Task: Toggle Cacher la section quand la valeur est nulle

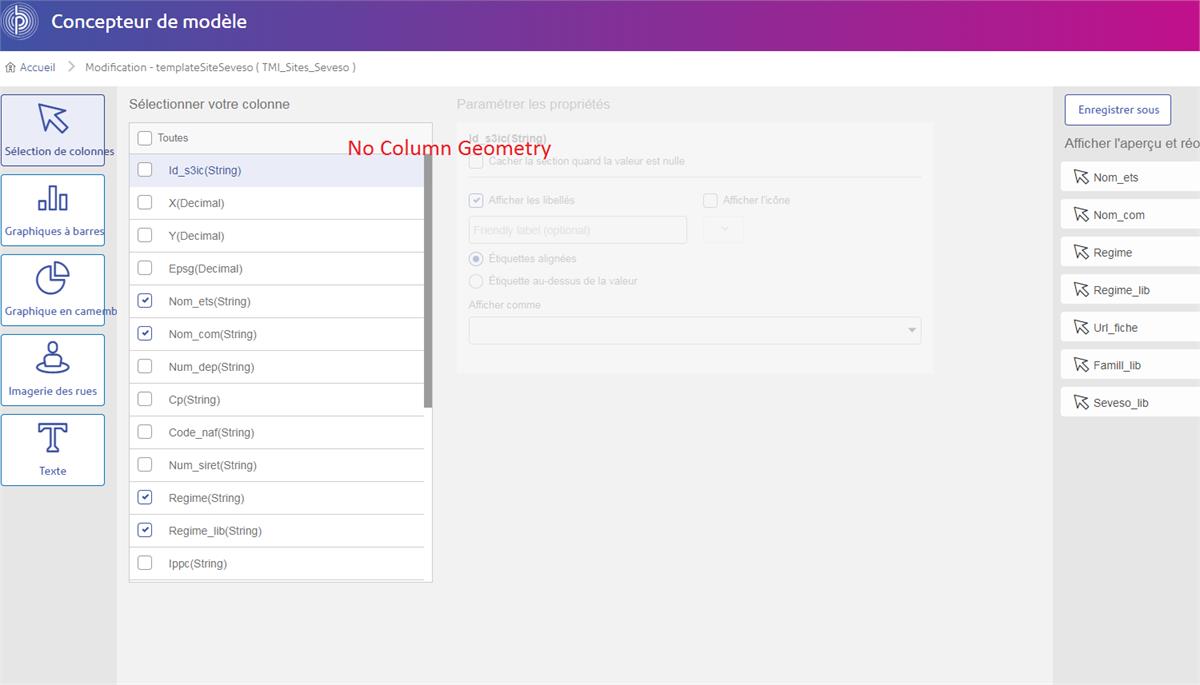Action: pyautogui.click(x=476, y=161)
